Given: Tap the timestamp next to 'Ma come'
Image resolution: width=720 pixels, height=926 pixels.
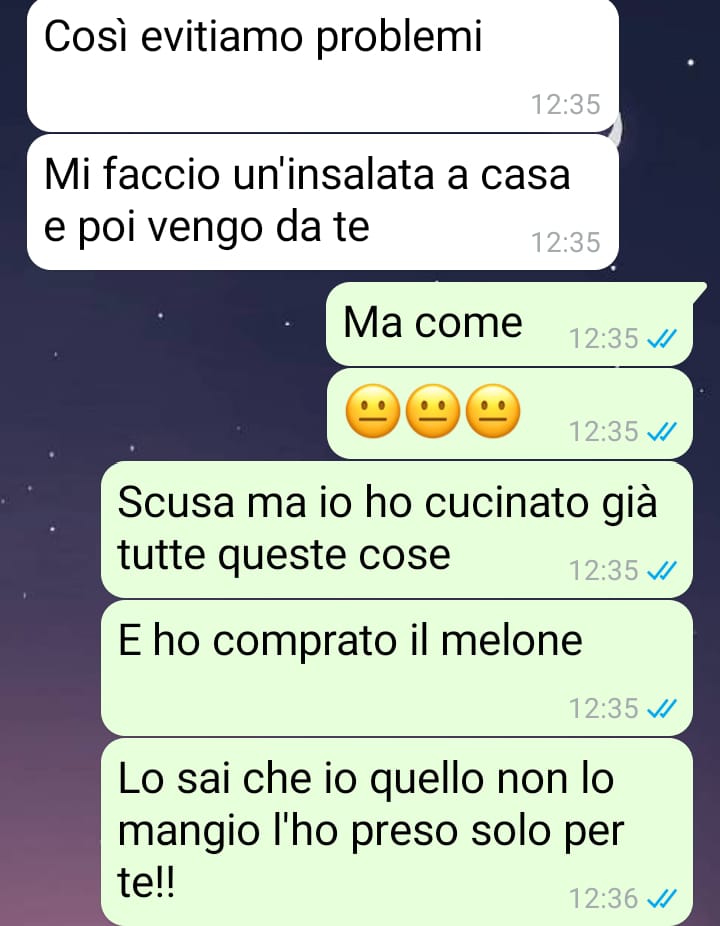Looking at the screenshot, I should [x=604, y=339].
